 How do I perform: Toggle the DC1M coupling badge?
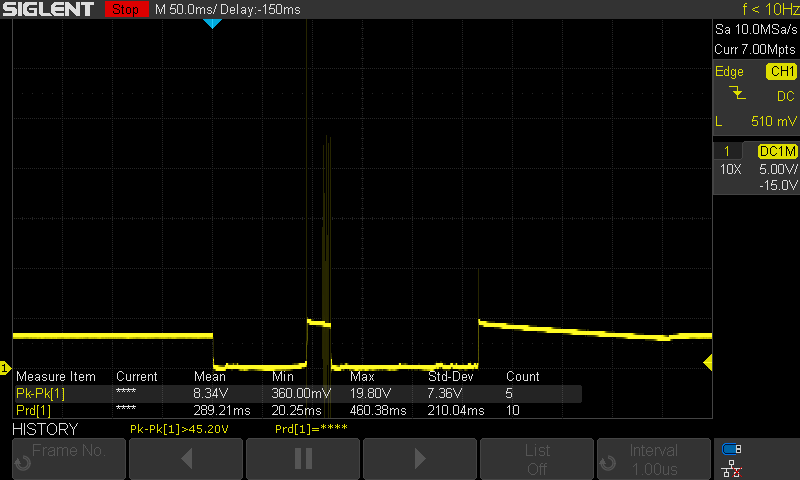coord(778,151)
